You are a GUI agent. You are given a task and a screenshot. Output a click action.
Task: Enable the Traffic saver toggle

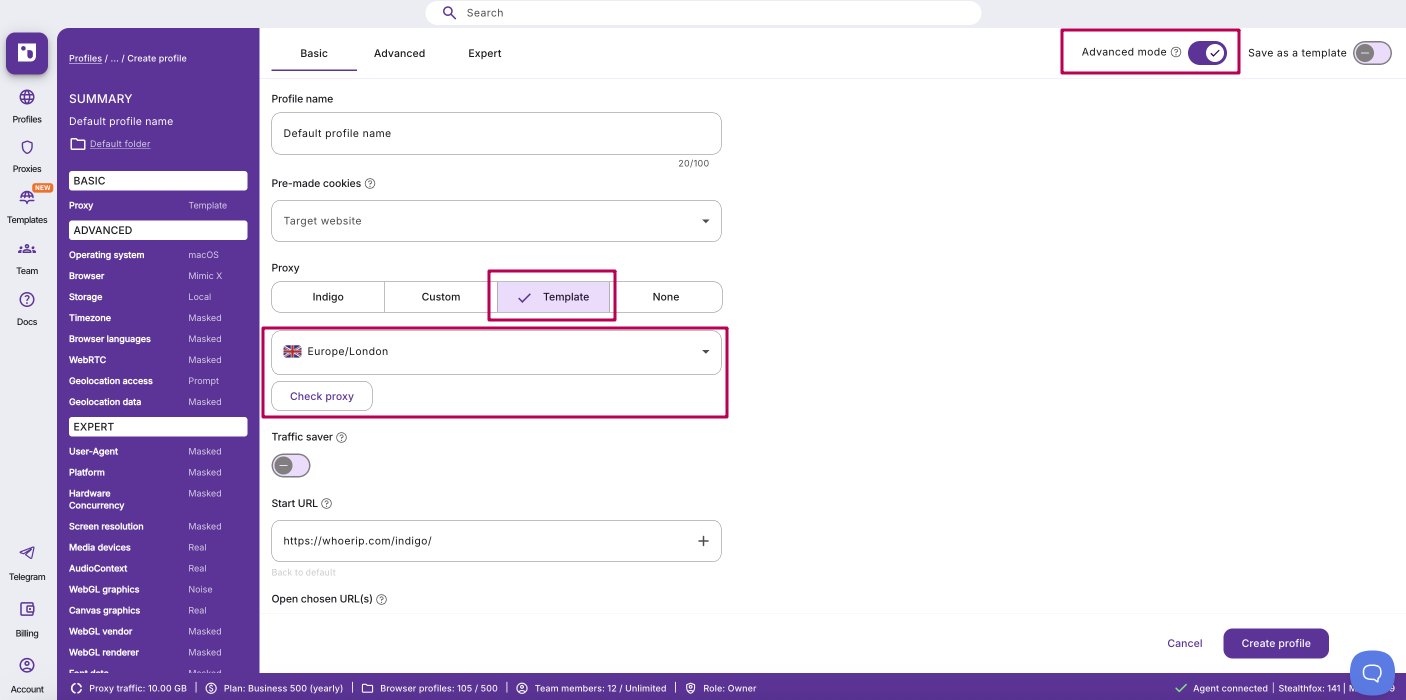[x=290, y=465]
